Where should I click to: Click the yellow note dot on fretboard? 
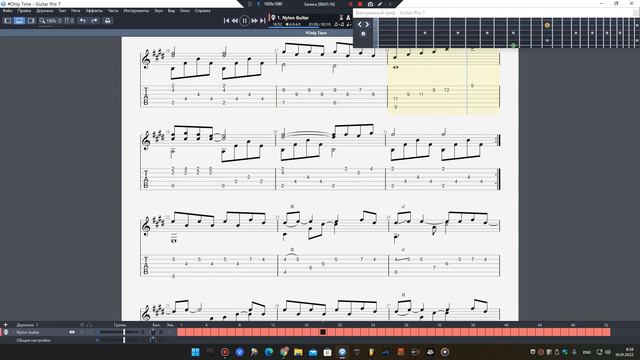(x=547, y=25)
